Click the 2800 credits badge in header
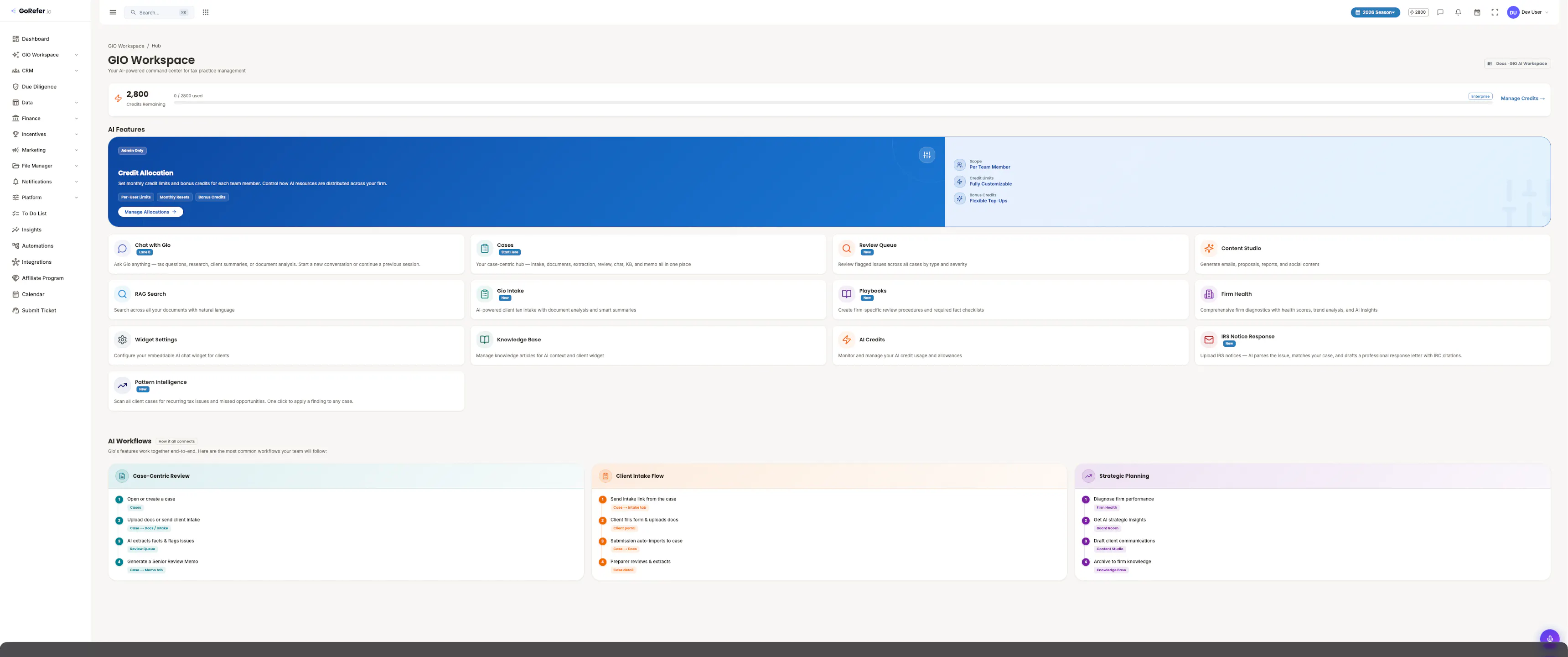The image size is (1568, 657). [1418, 12]
